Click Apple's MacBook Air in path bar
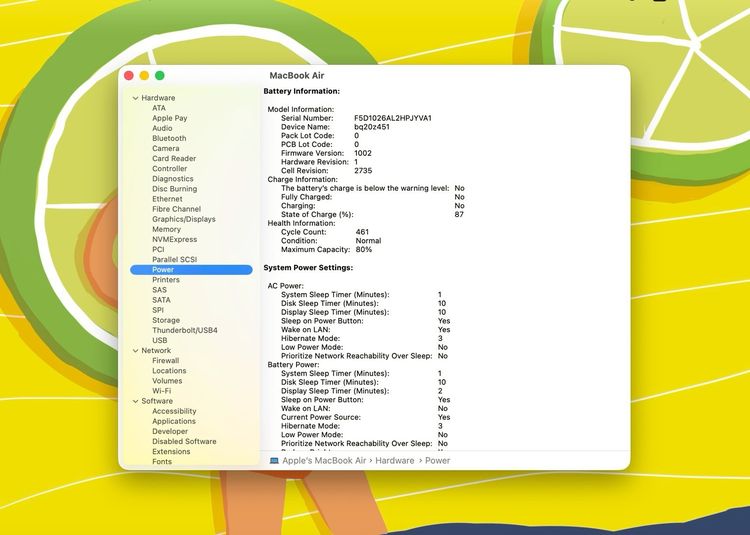The height and width of the screenshot is (535, 750). (x=324, y=461)
